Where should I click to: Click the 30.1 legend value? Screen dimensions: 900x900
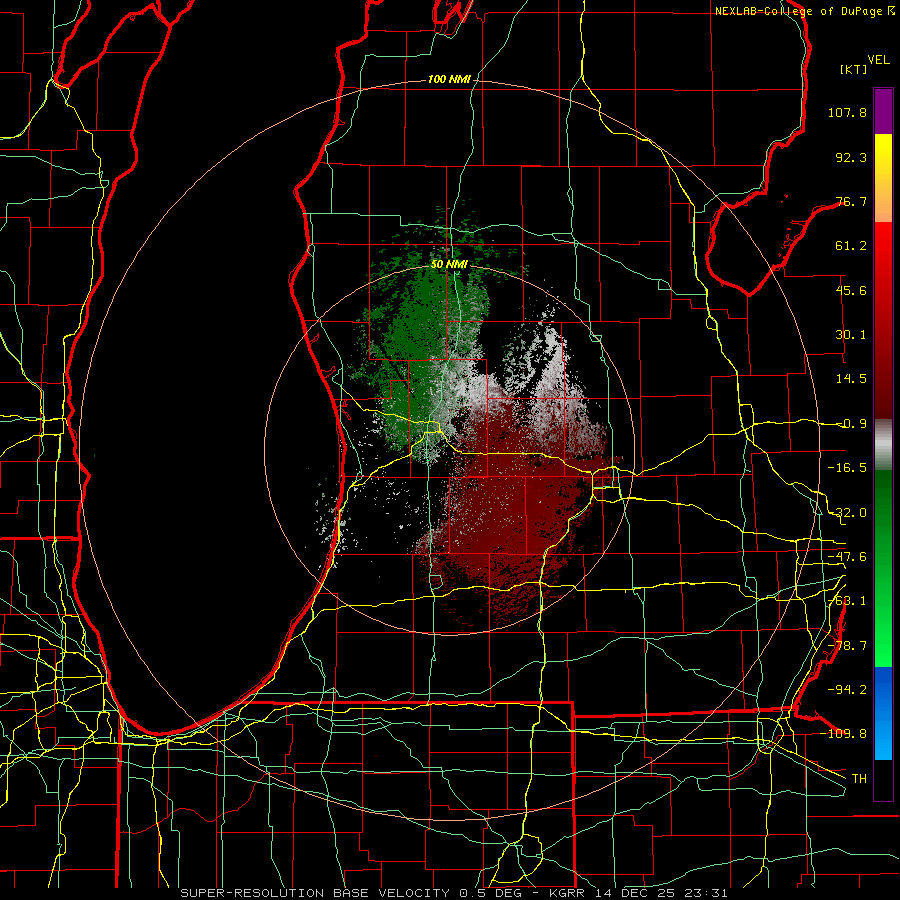pyautogui.click(x=851, y=335)
